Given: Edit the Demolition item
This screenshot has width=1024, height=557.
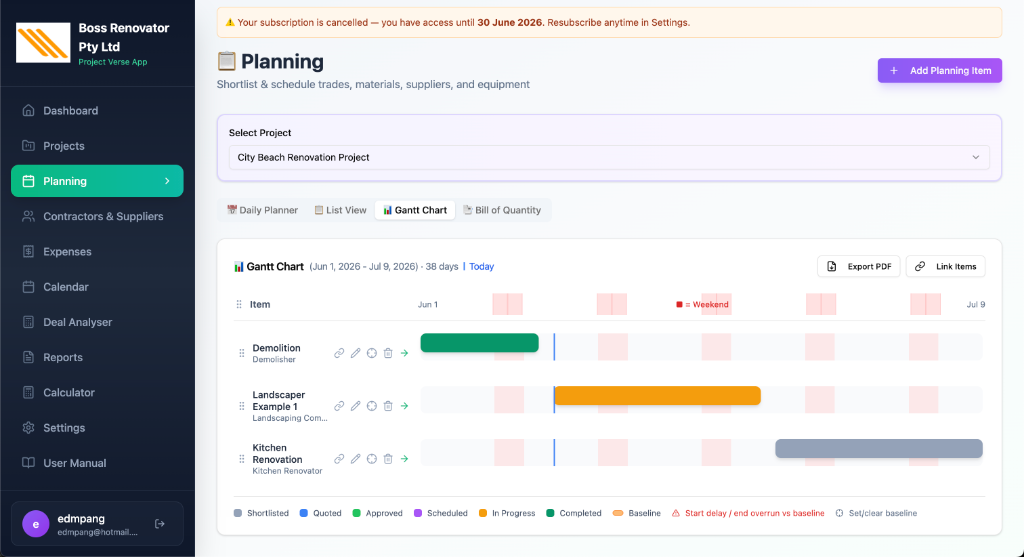Looking at the screenshot, I should (355, 353).
